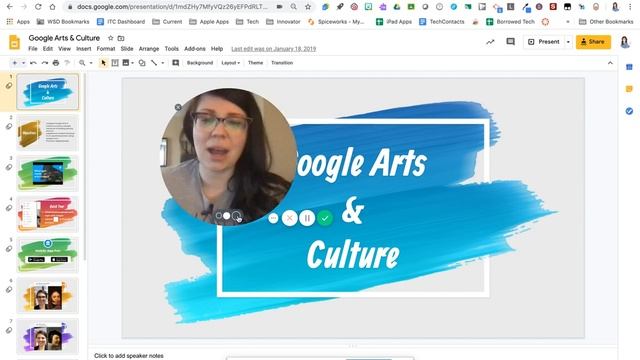Click the Theme button
This screenshot has height=360, width=640.
click(x=256, y=63)
